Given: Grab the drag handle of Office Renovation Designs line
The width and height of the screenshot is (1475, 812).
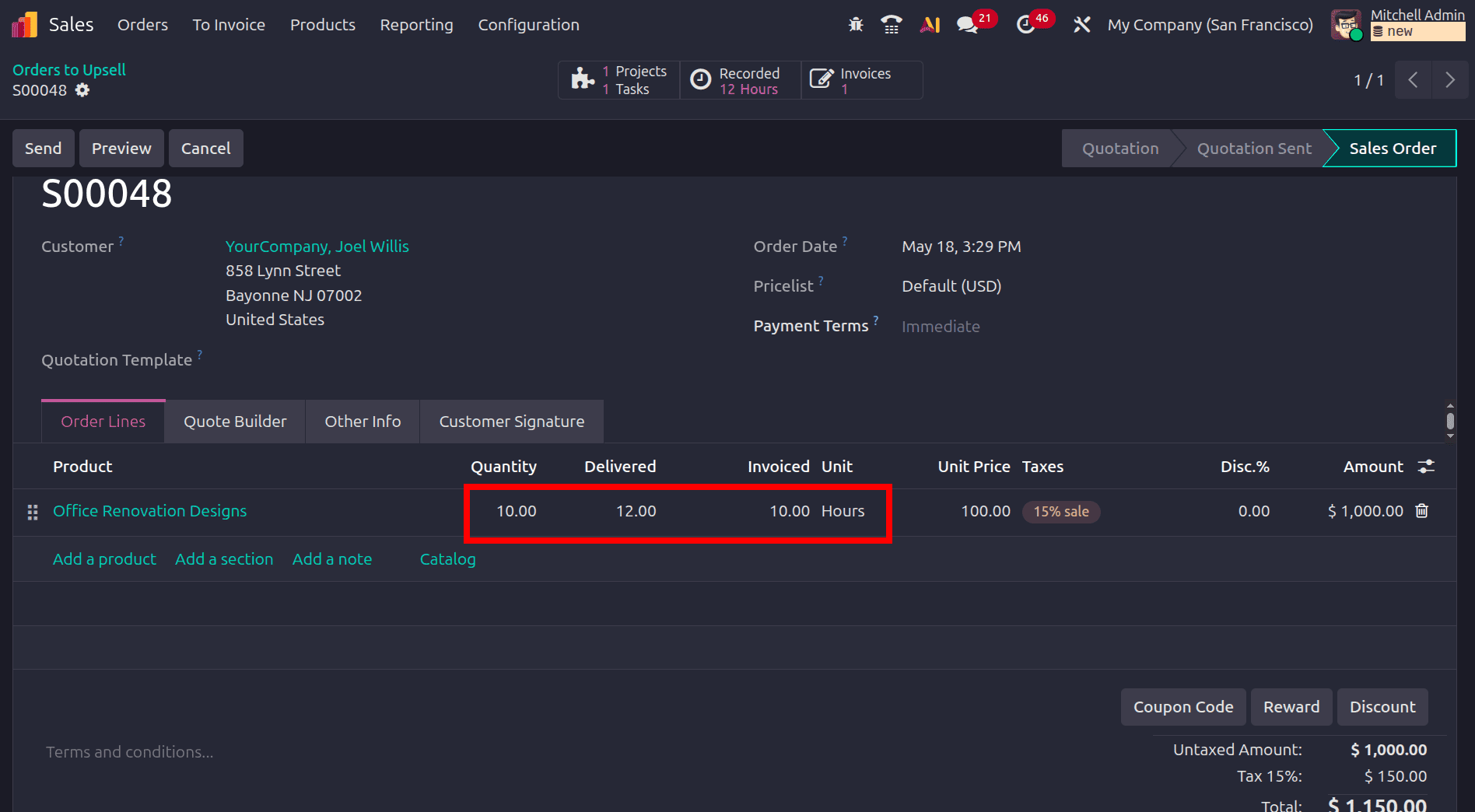Looking at the screenshot, I should [33, 512].
